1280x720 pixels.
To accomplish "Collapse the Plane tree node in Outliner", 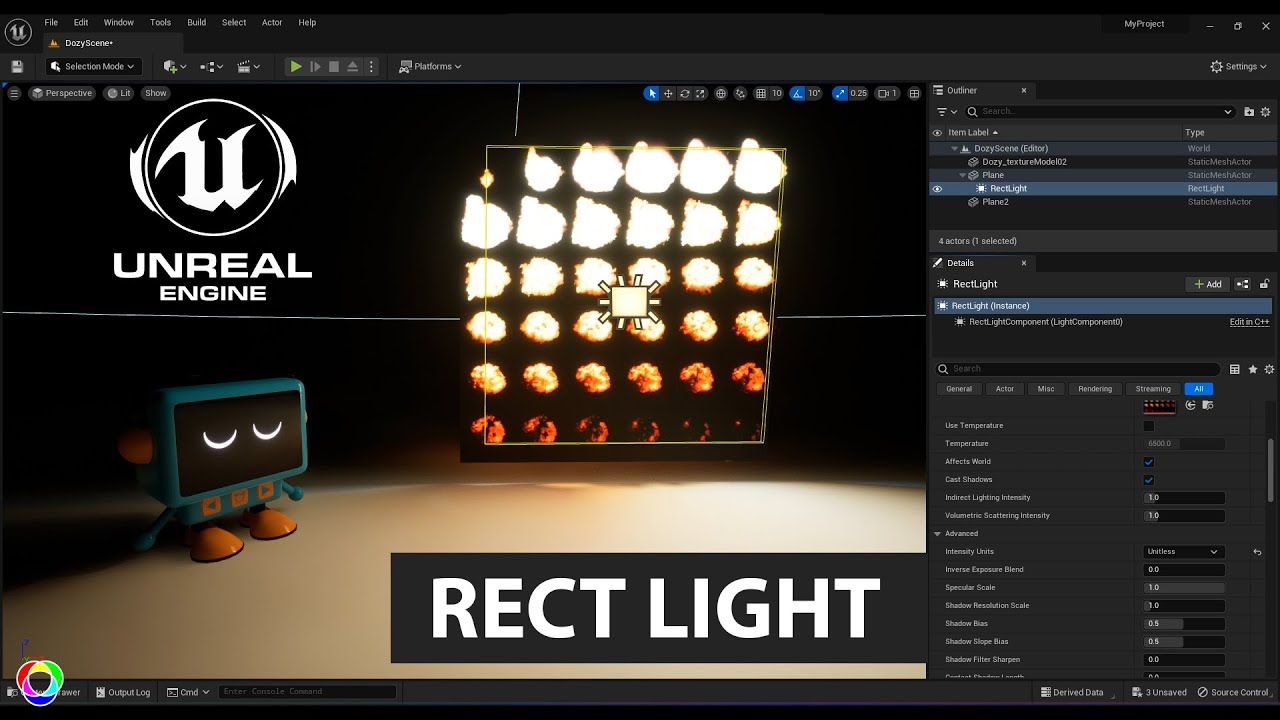I will point(963,175).
